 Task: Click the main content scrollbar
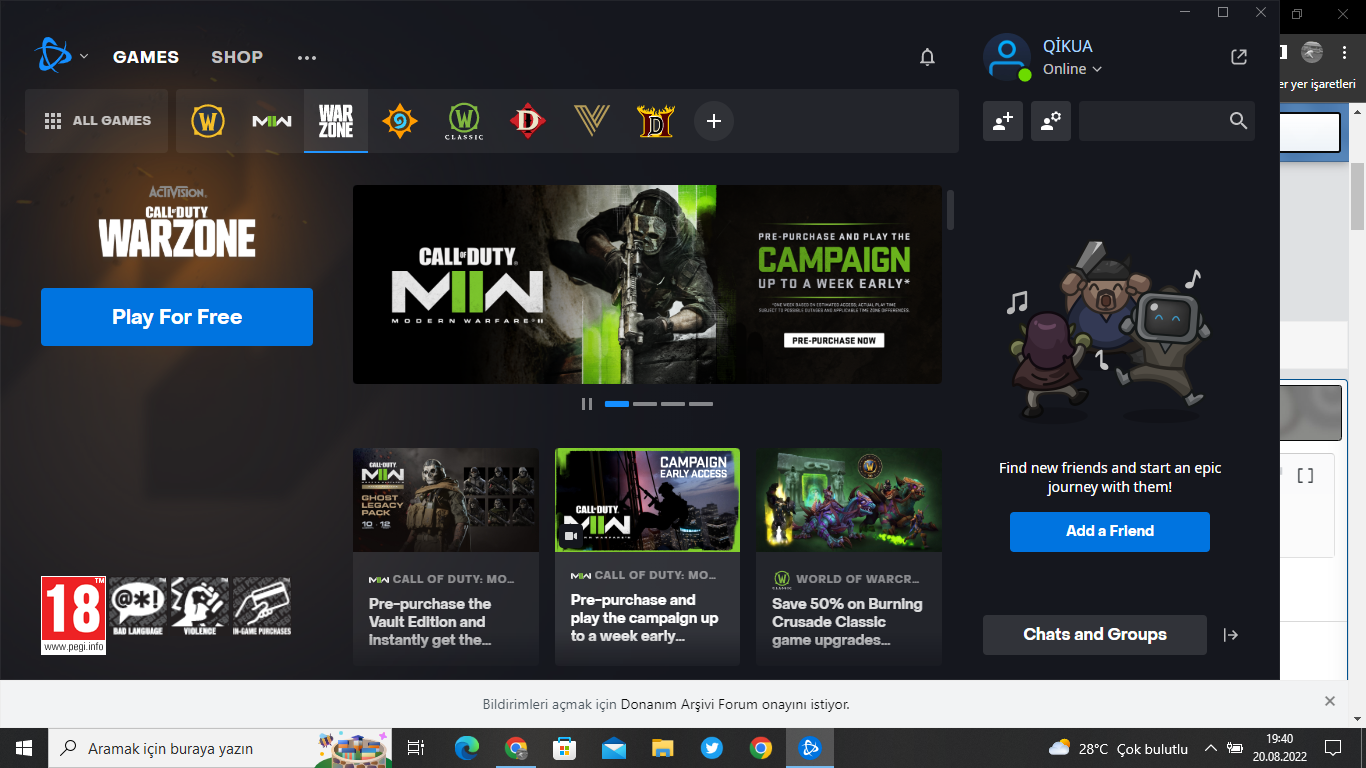(x=950, y=209)
